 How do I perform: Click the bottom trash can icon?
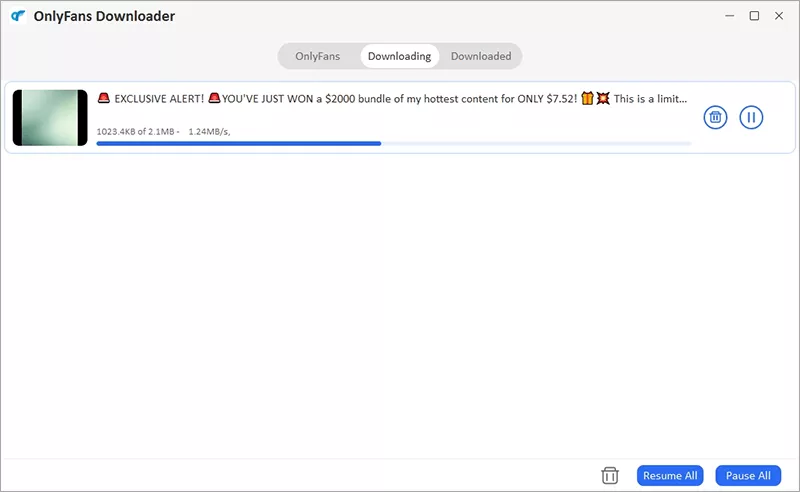pyautogui.click(x=610, y=475)
